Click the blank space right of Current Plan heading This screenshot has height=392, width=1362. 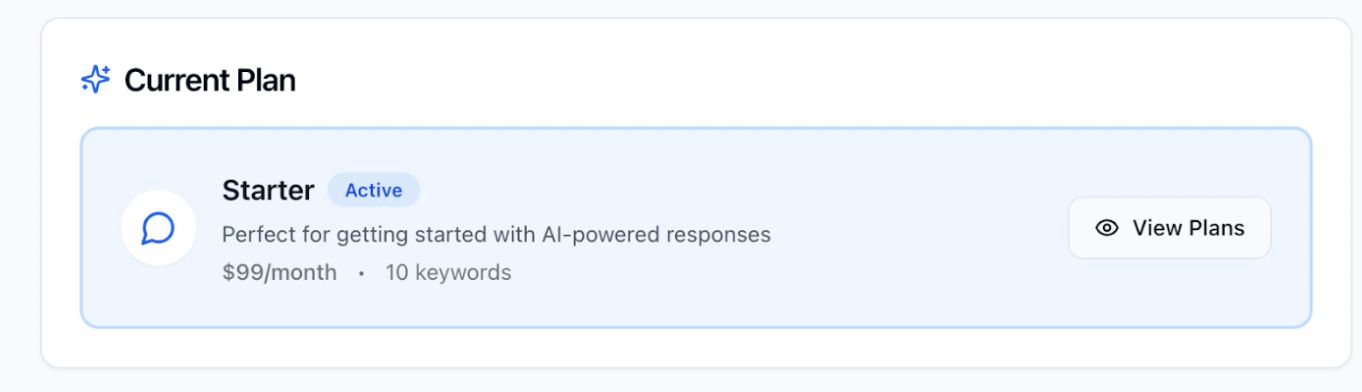[x=800, y=80]
